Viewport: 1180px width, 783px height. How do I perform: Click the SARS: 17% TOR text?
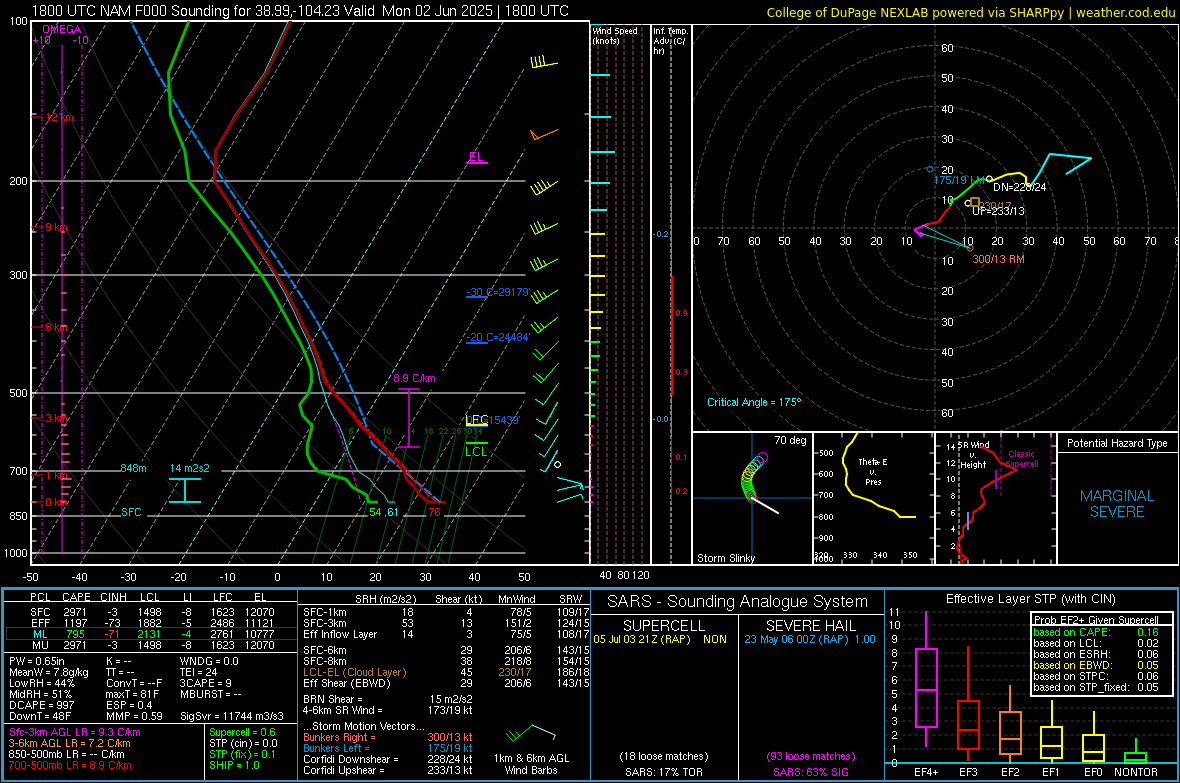(664, 772)
